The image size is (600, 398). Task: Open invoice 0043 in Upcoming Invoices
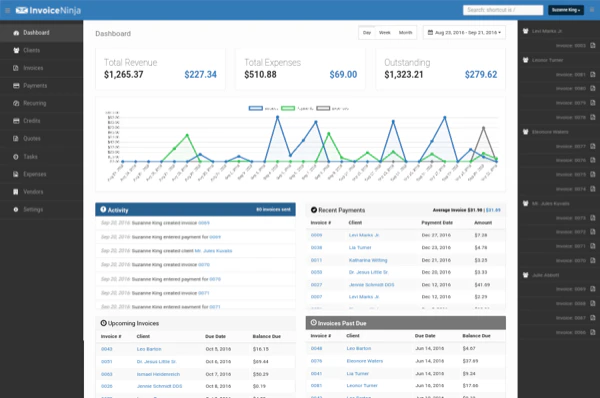coord(106,349)
